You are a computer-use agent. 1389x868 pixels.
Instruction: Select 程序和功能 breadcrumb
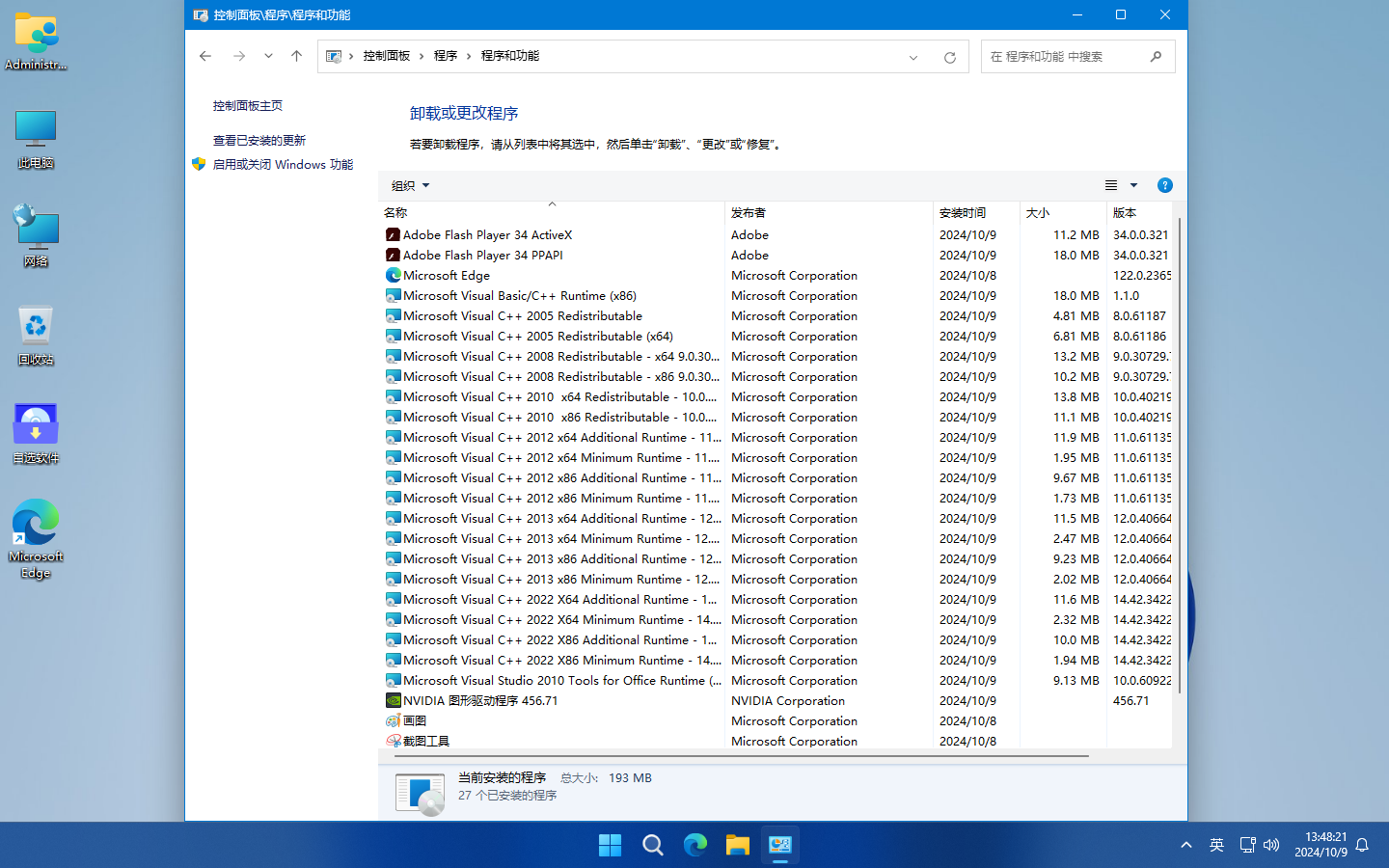(x=510, y=56)
